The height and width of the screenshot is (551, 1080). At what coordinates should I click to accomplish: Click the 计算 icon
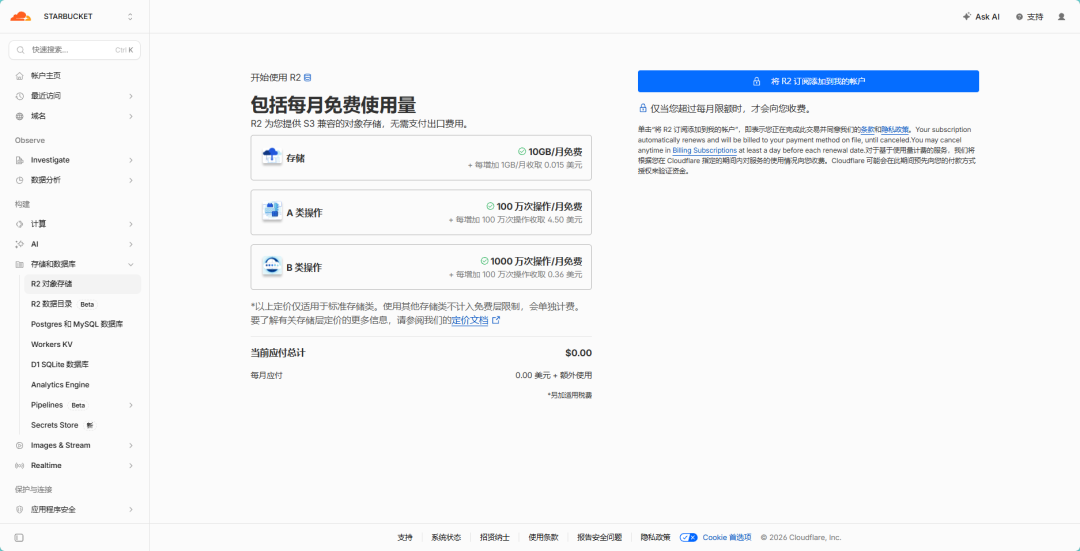point(19,224)
